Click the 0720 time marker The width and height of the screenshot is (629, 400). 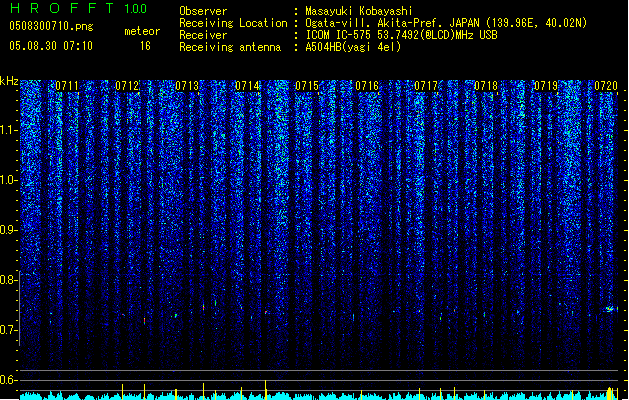click(606, 86)
